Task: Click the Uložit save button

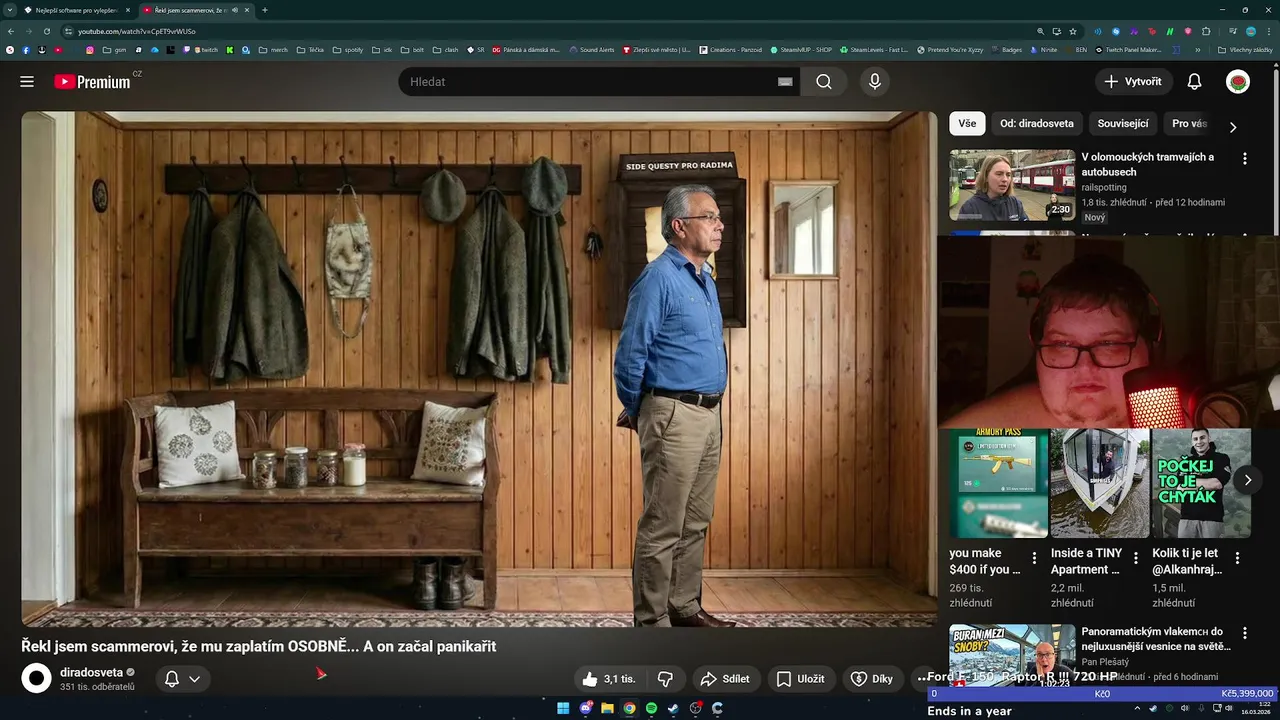Action: point(801,679)
